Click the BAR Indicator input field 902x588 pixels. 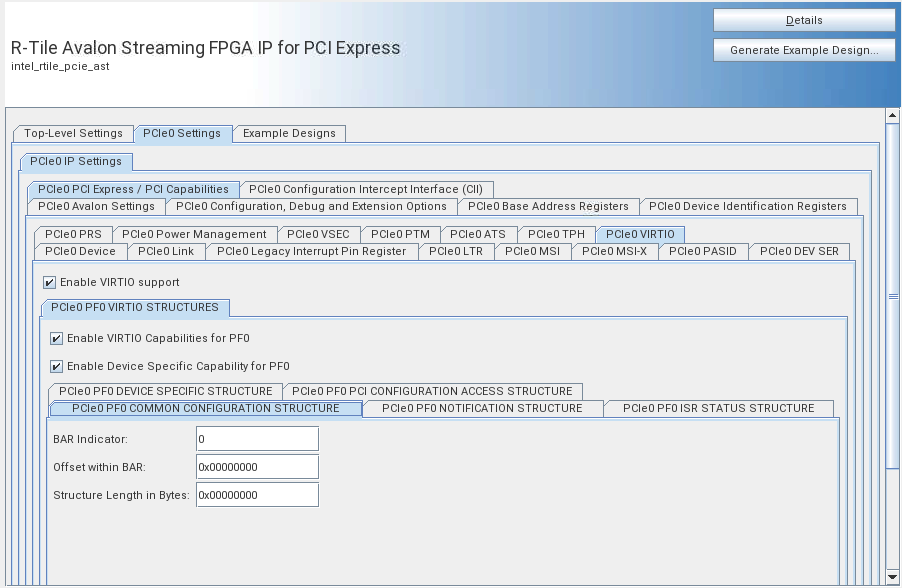(257, 439)
